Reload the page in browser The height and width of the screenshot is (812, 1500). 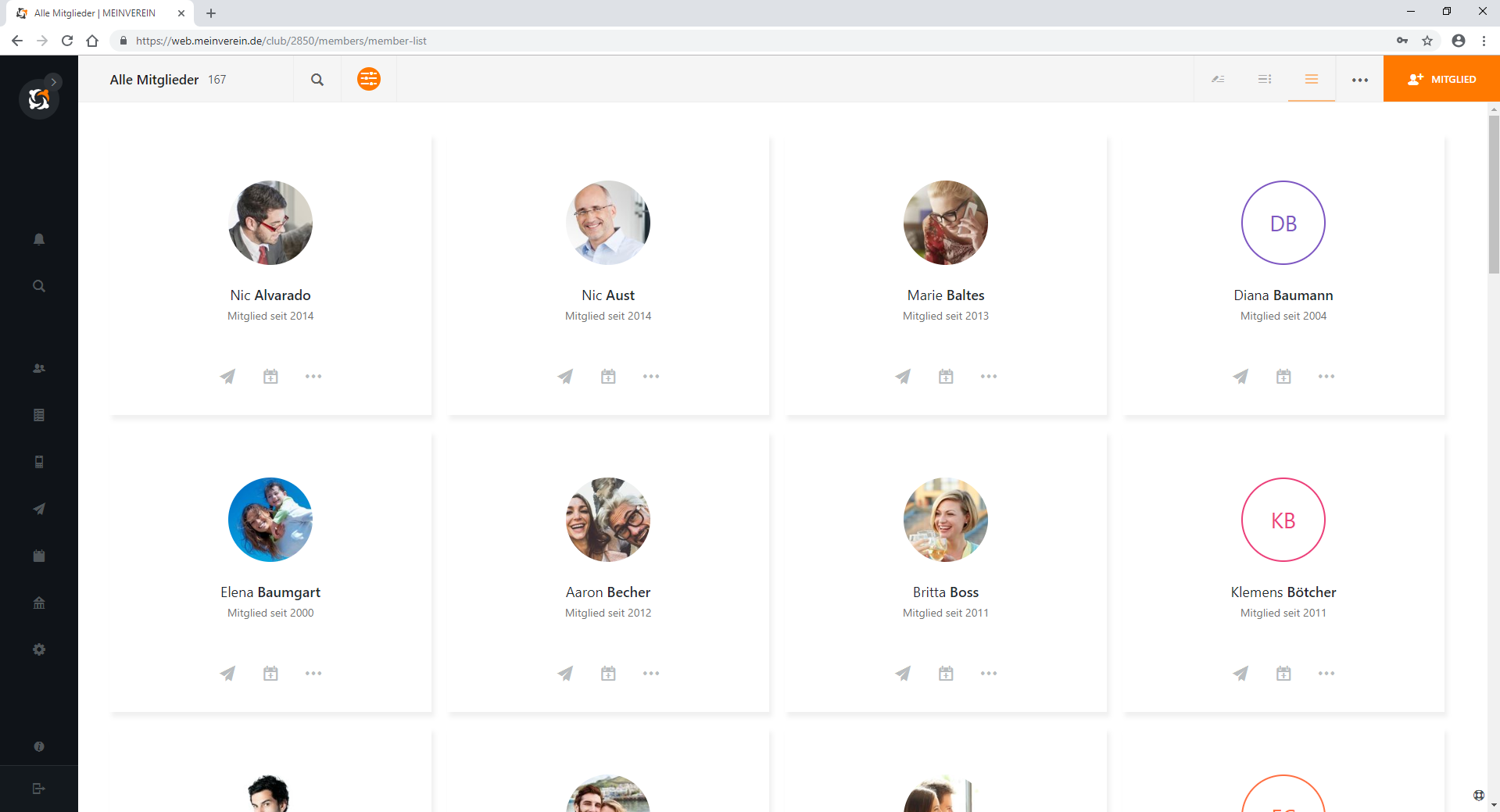point(67,41)
